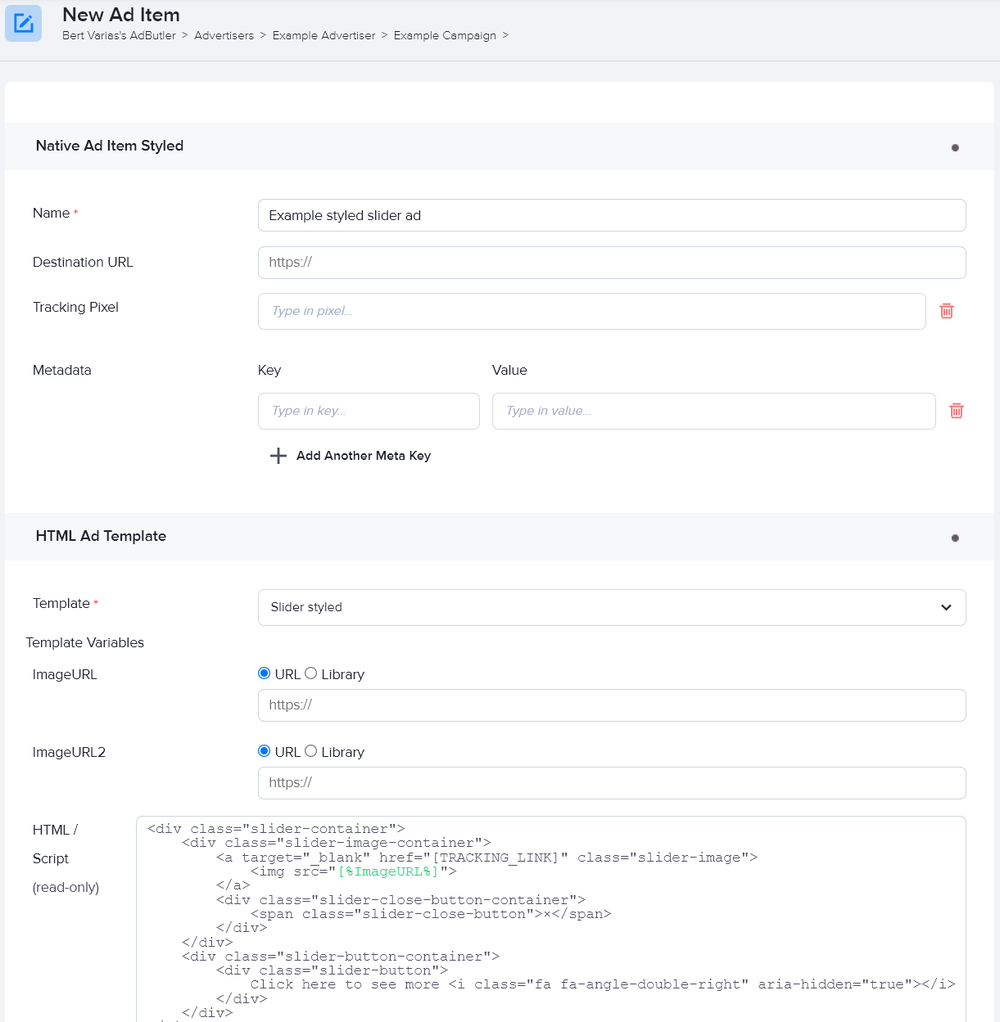
Task: Select URL option for ImageURL
Action: tap(264, 673)
